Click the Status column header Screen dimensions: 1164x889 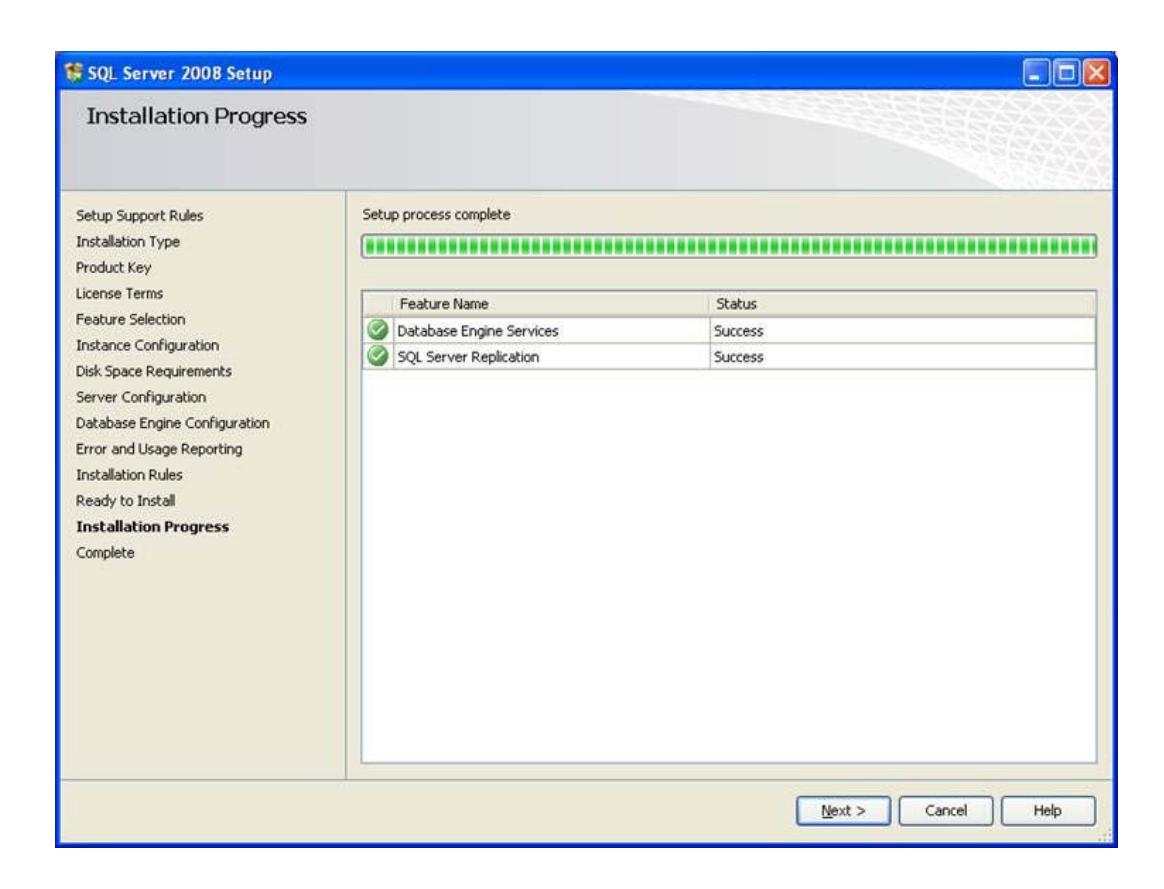coord(902,304)
